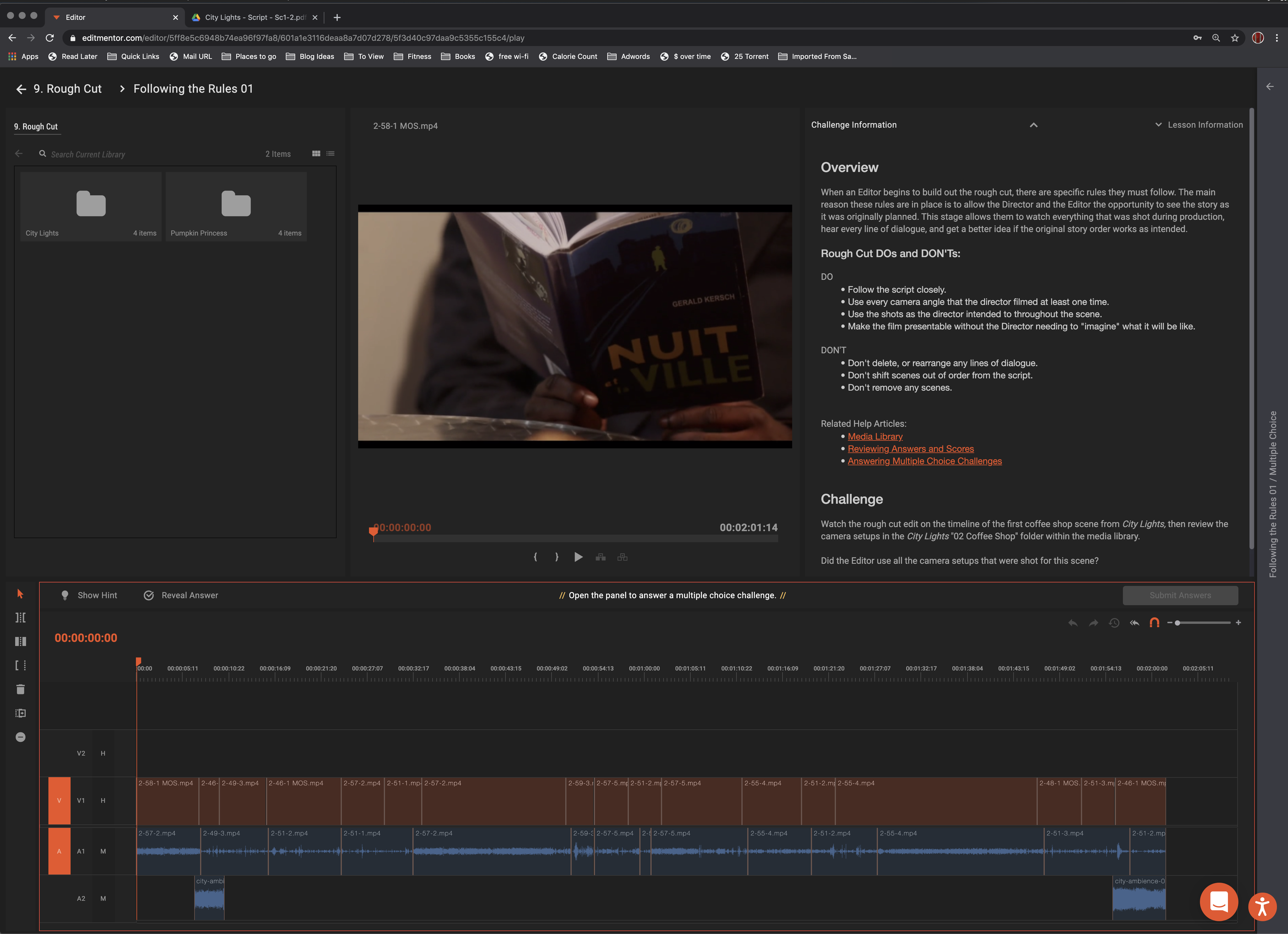Viewport: 1288px width, 934px height.
Task: Switch media library to list view
Action: pyautogui.click(x=330, y=154)
